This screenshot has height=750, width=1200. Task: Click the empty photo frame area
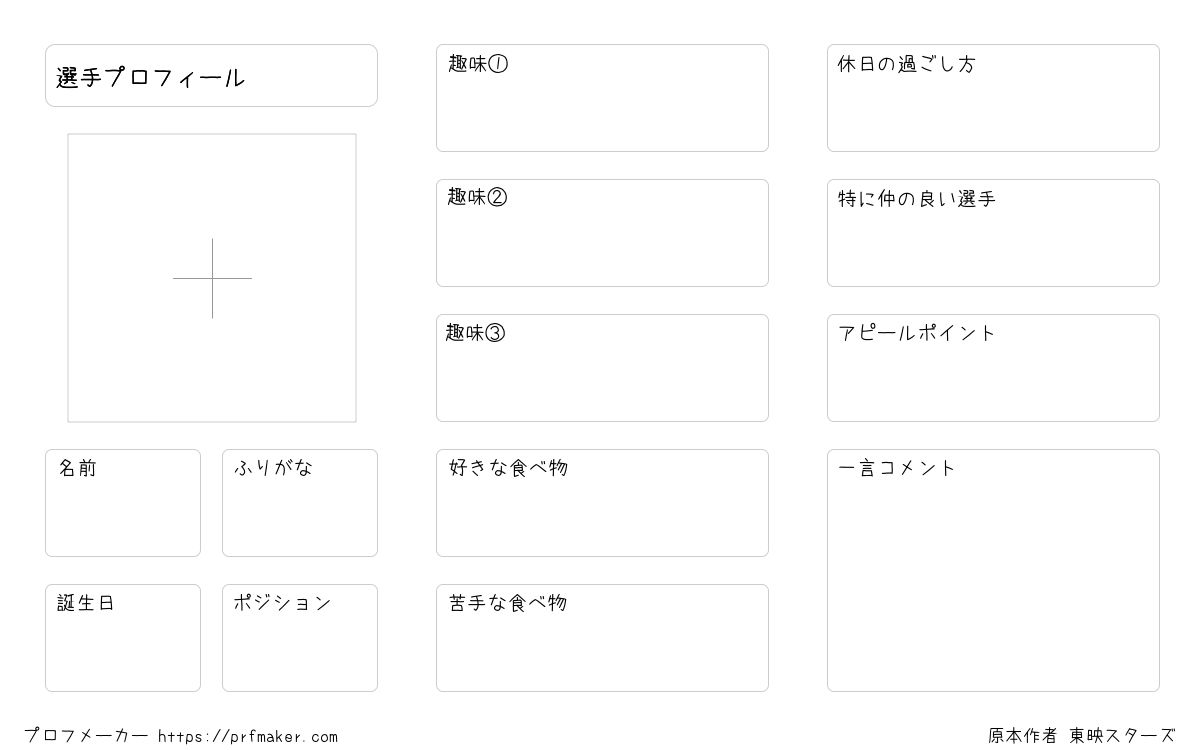coord(212,278)
